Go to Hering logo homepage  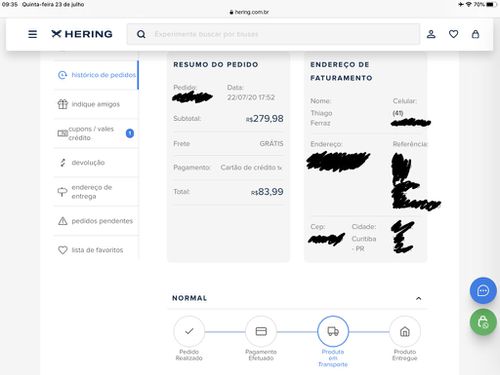pos(82,34)
